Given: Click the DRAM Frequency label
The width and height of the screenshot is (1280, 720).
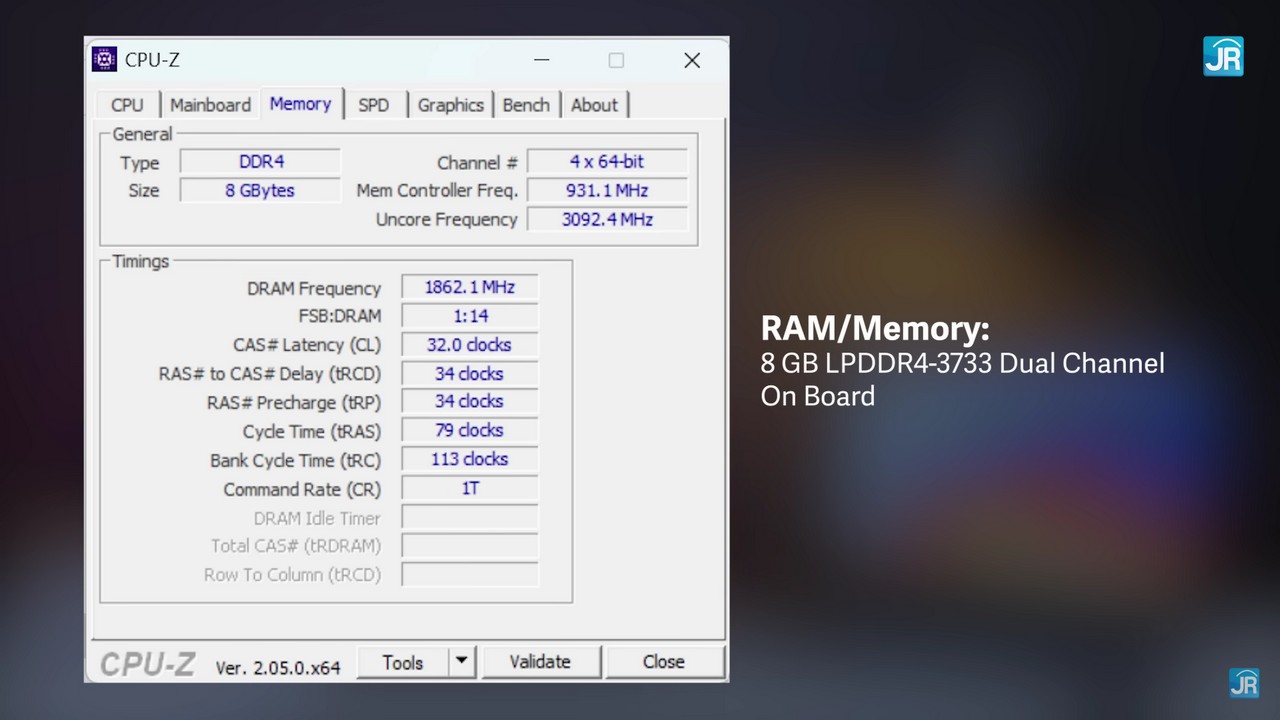Looking at the screenshot, I should (x=314, y=288).
